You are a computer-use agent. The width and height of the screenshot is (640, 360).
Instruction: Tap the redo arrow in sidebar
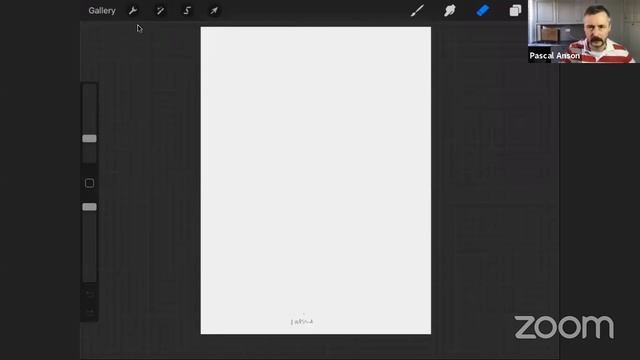90,312
